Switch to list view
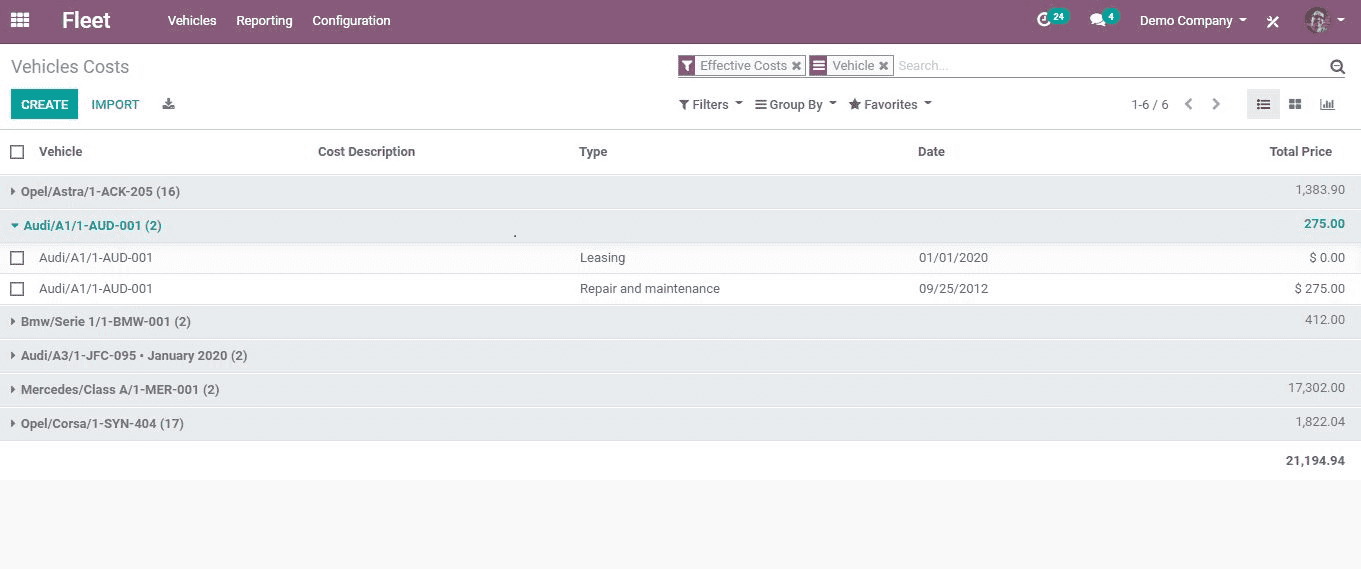The image size is (1361, 569). [1263, 104]
